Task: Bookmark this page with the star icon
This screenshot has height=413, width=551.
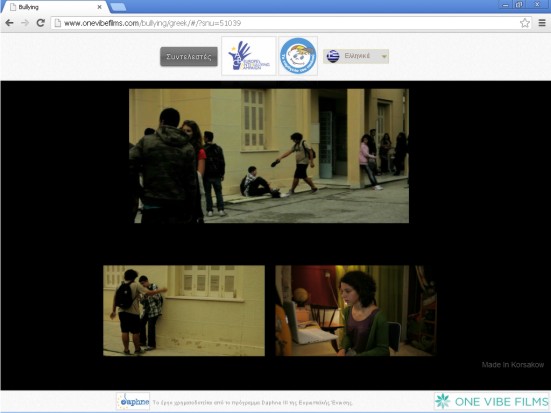Action: pos(525,23)
